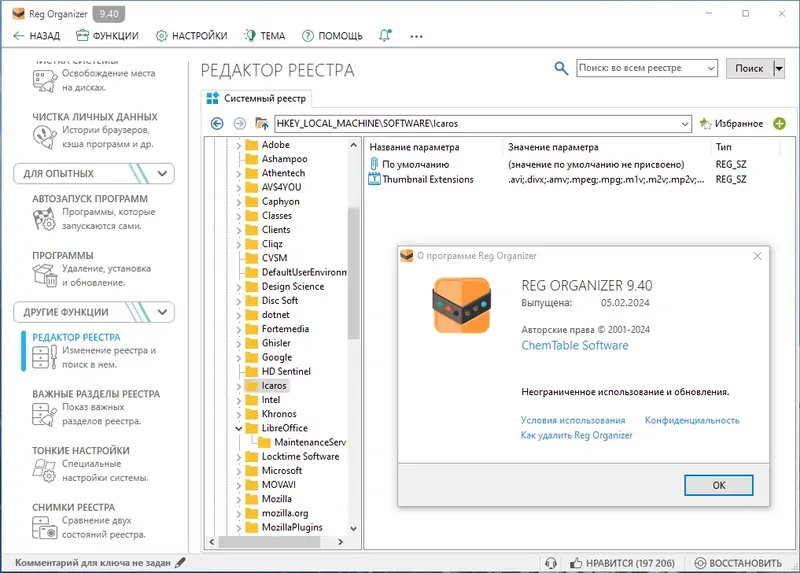This screenshot has height=573, width=800.
Task: Click the tree horizontal scrollbar right arrow
Action: [x=340, y=542]
